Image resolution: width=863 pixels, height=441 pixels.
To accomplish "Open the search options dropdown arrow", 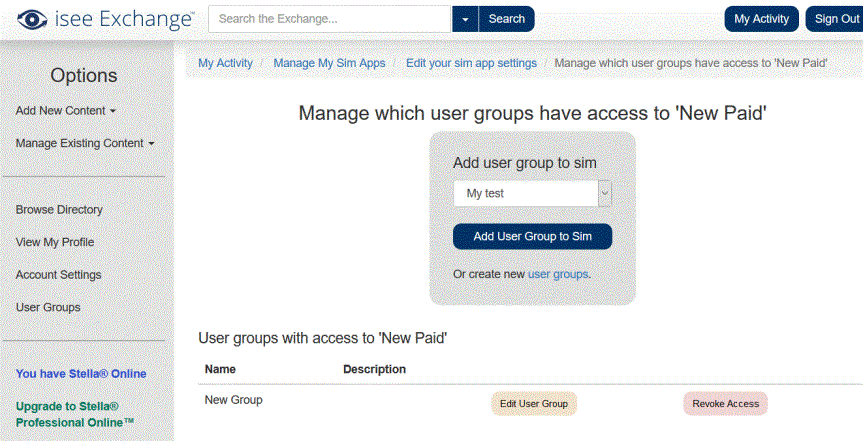I will pos(466,19).
